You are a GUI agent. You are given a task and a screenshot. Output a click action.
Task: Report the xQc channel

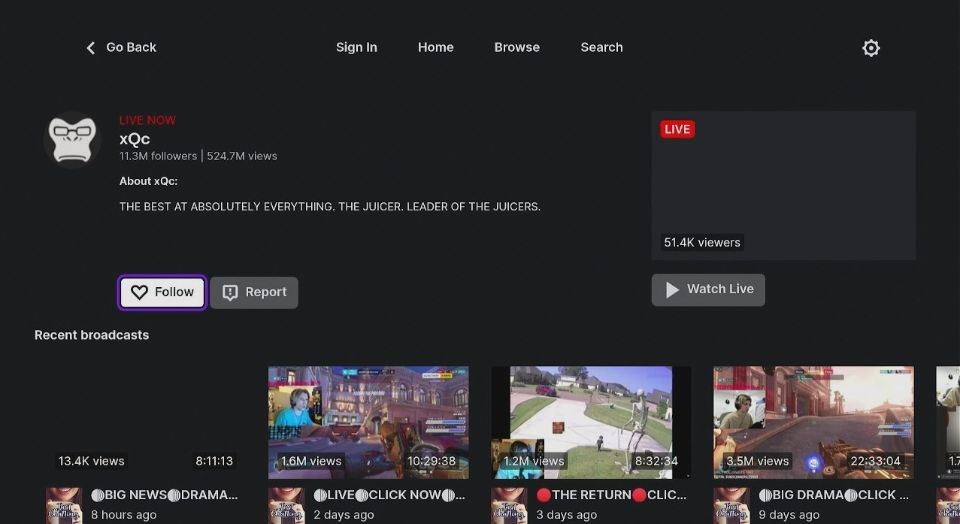click(x=254, y=293)
